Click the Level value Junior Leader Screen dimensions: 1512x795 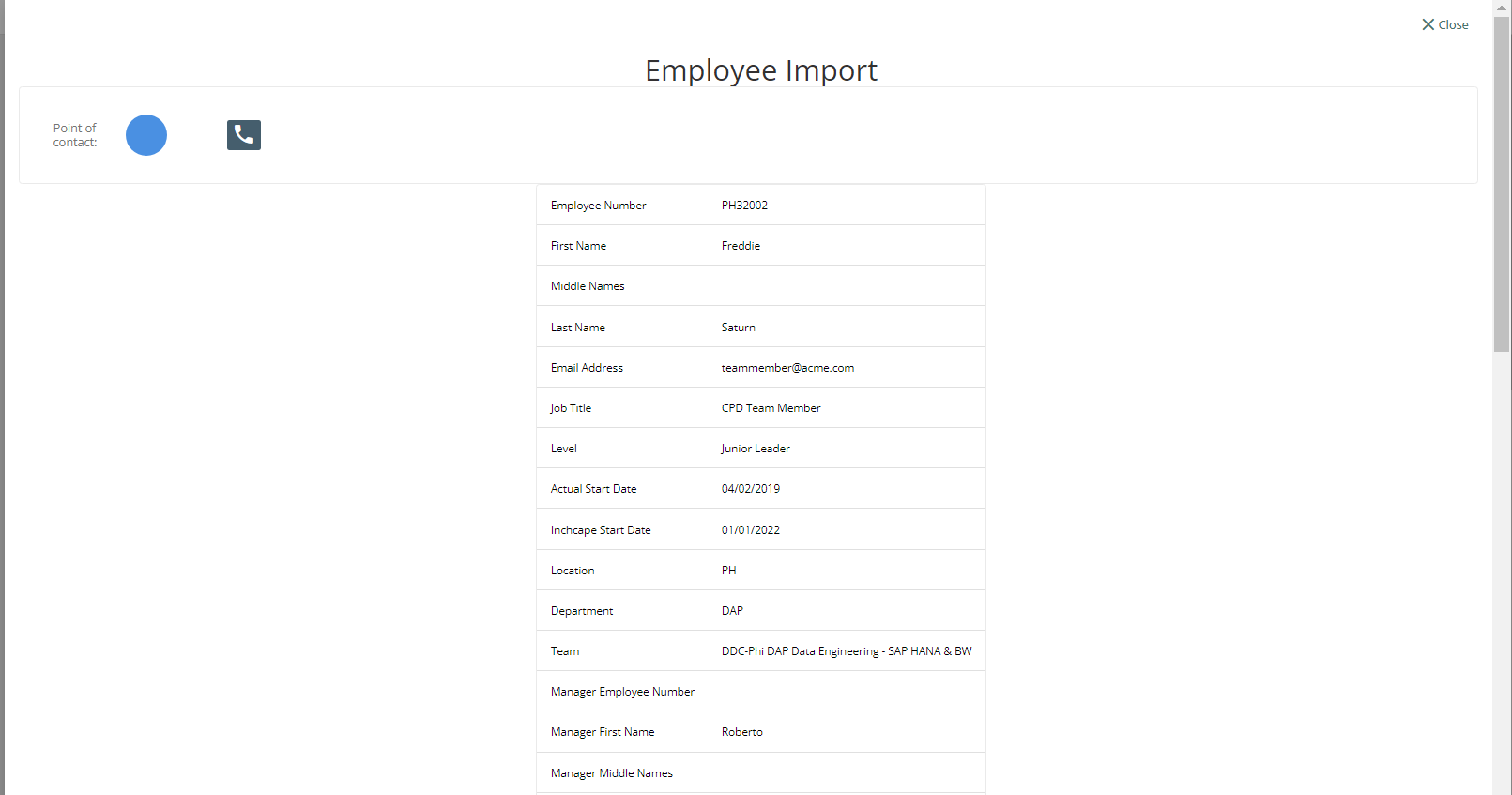pyautogui.click(x=756, y=449)
